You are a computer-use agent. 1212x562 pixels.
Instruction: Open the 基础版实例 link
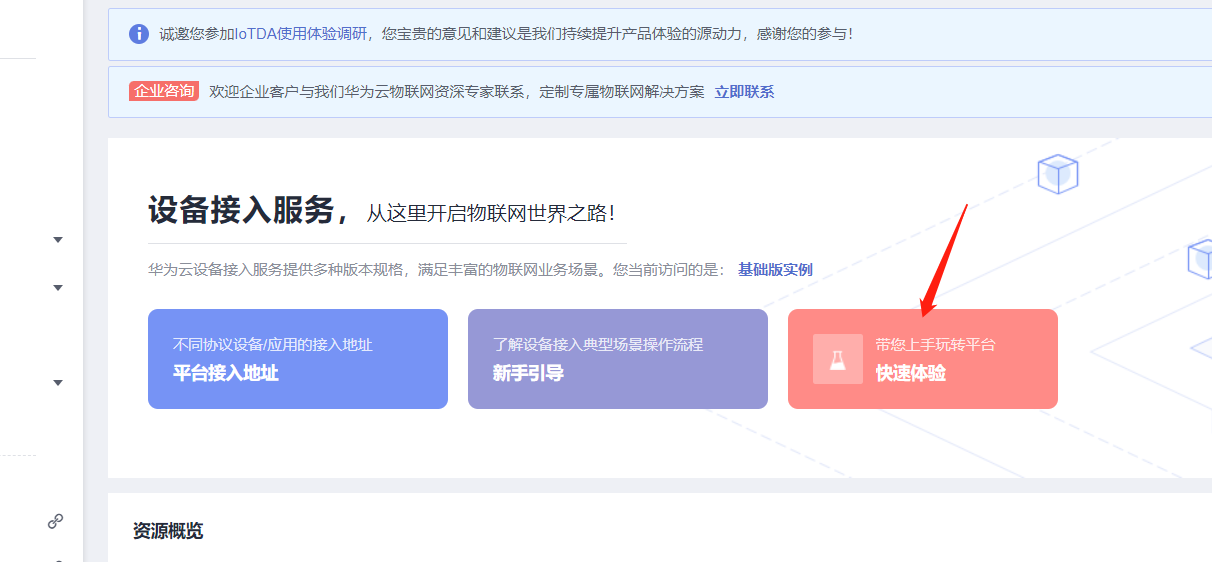tap(775, 270)
